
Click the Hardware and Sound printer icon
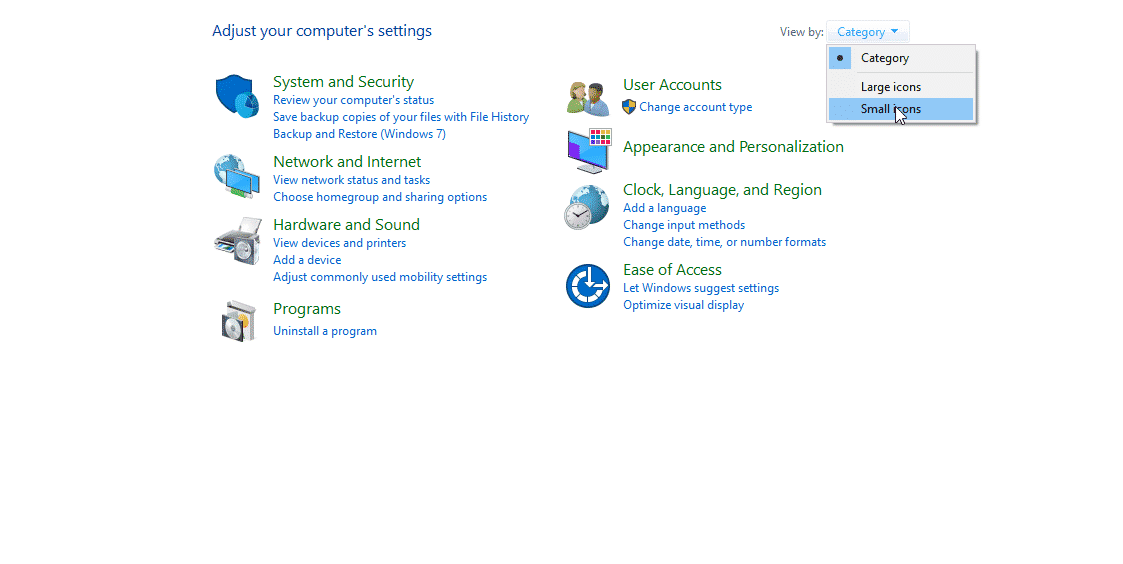238,241
